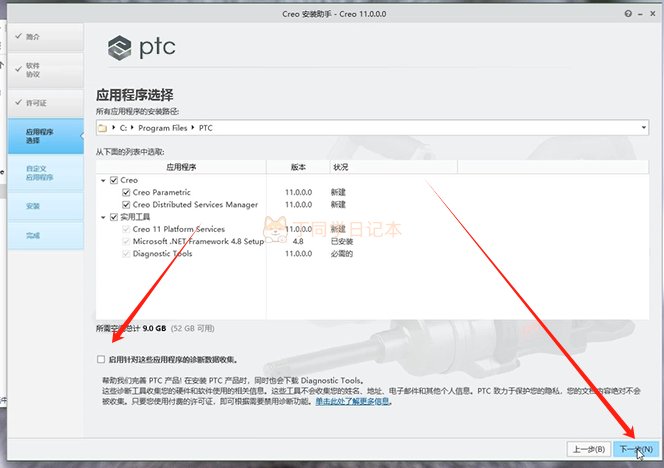Image resolution: width=664 pixels, height=468 pixels.
Task: Enable diagnostic data collection checkbox
Action: [x=101, y=359]
